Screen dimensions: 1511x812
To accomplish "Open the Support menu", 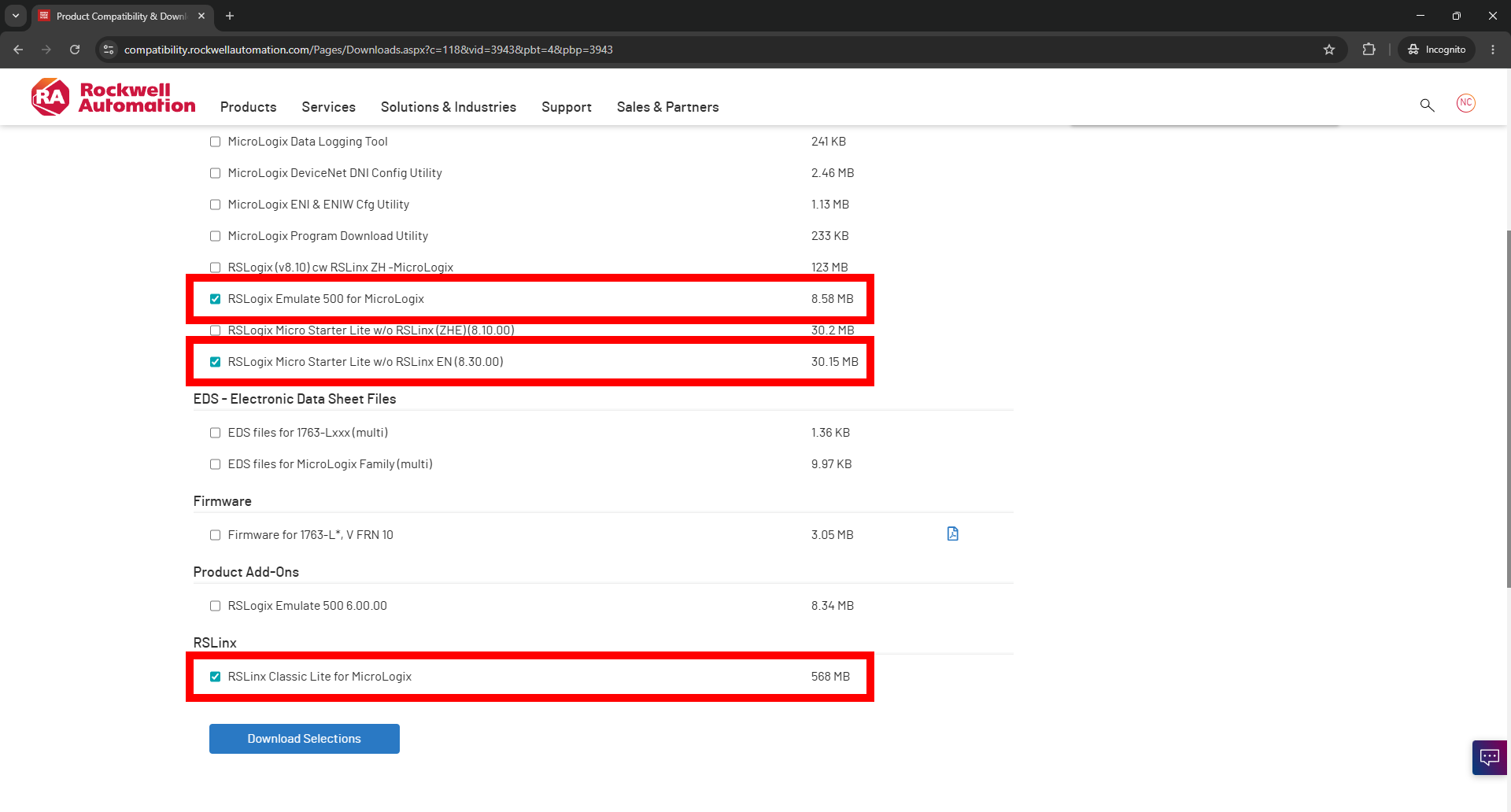I will point(567,107).
